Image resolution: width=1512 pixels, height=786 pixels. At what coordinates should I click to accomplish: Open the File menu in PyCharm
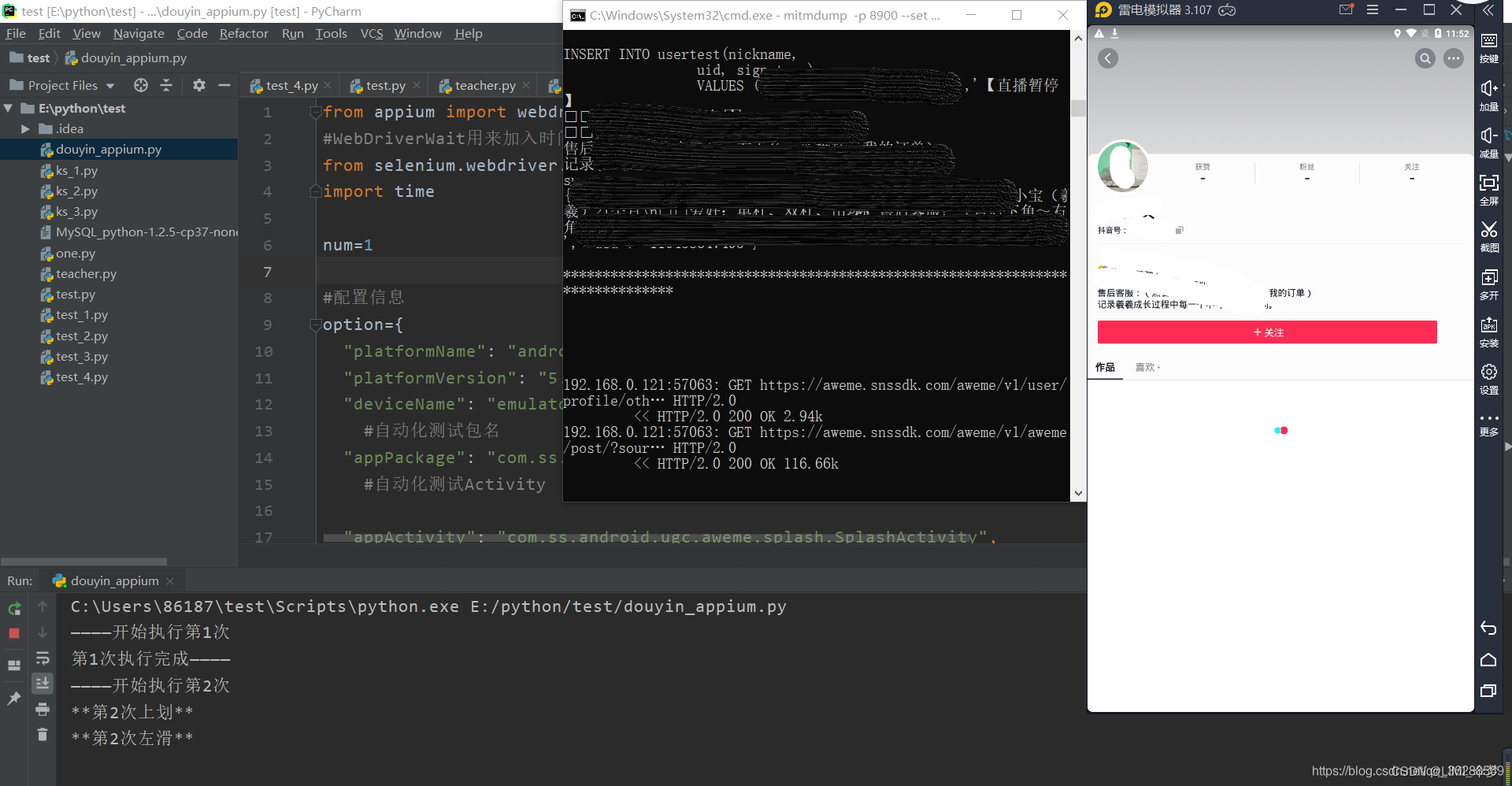point(16,33)
